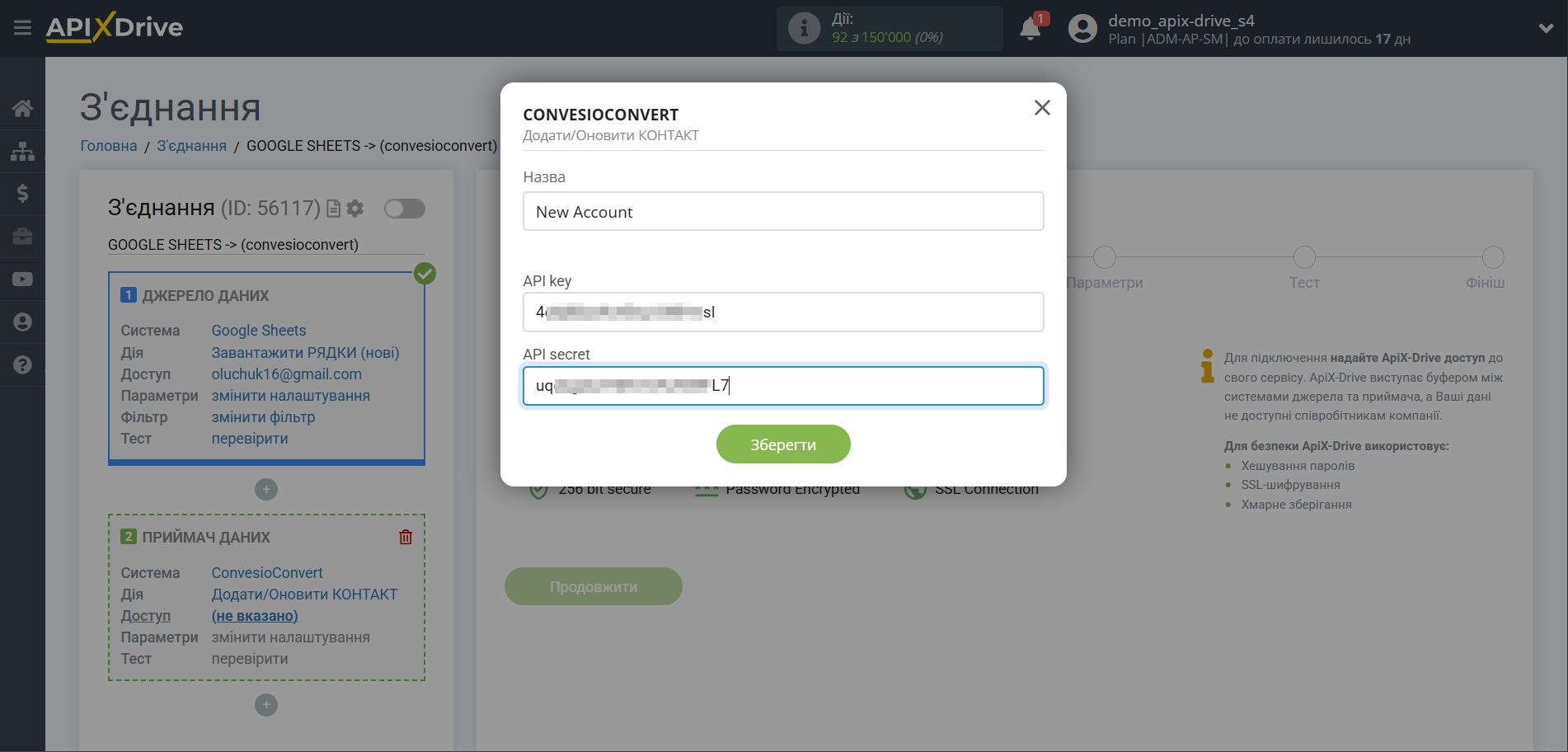Click the (не вказано) access link

click(255, 616)
